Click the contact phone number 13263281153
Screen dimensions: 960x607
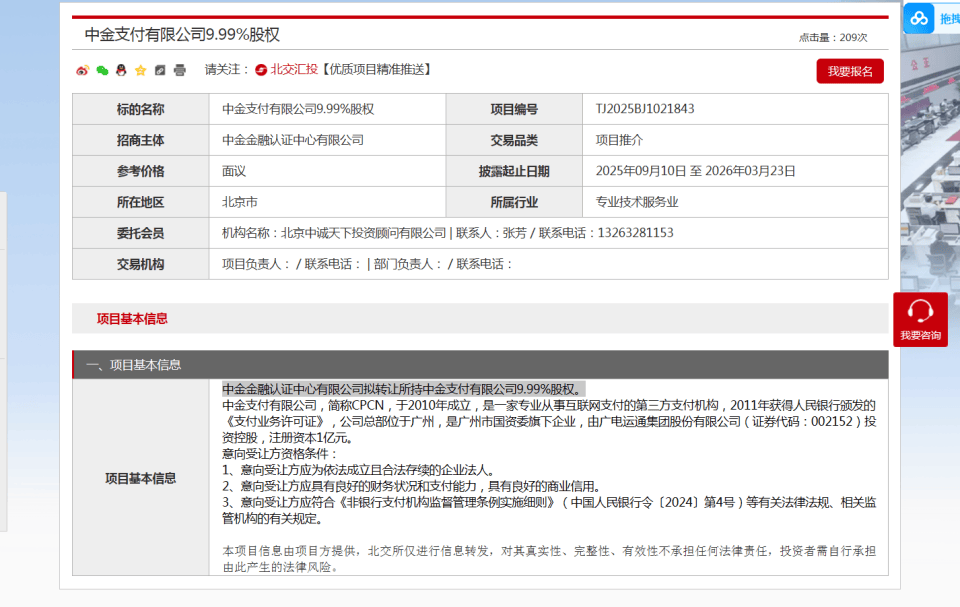point(634,233)
